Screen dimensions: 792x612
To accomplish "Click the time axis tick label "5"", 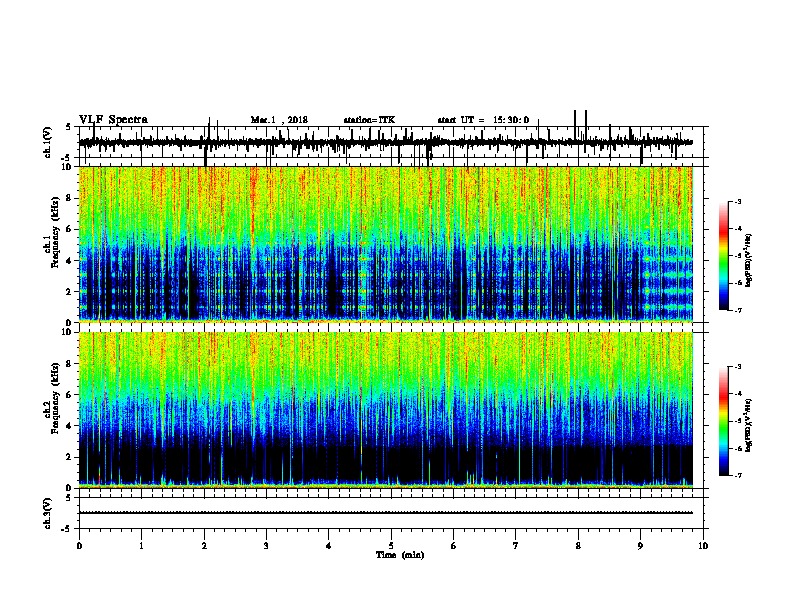I will point(391,546).
